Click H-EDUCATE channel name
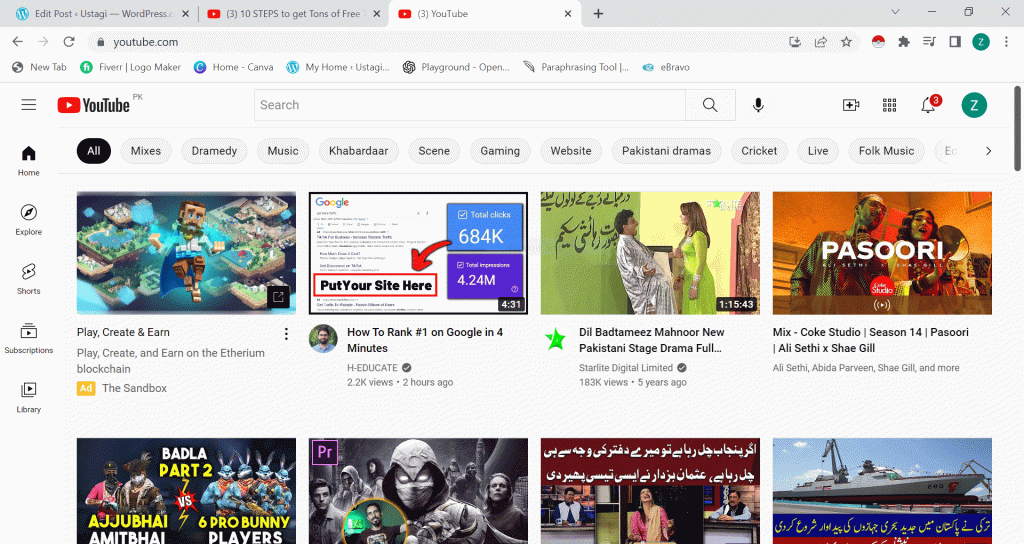 (x=372, y=368)
